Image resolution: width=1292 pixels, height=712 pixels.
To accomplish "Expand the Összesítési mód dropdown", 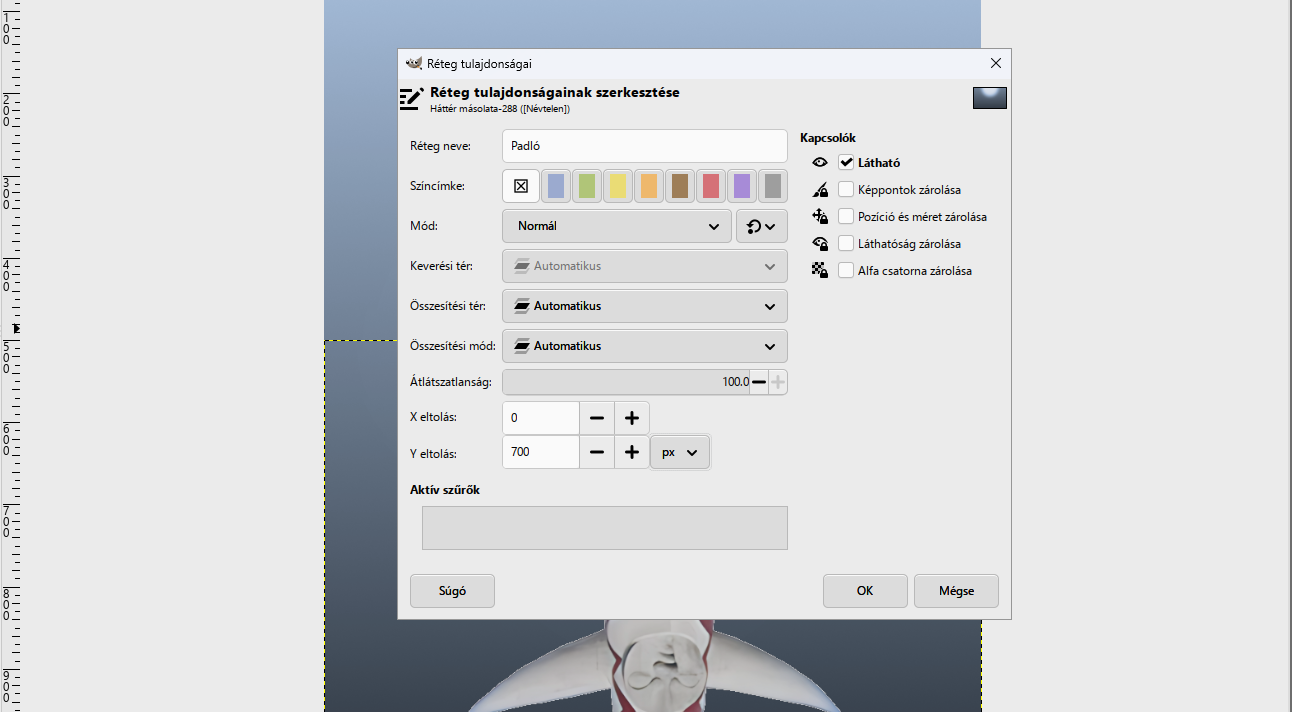I will pos(645,346).
